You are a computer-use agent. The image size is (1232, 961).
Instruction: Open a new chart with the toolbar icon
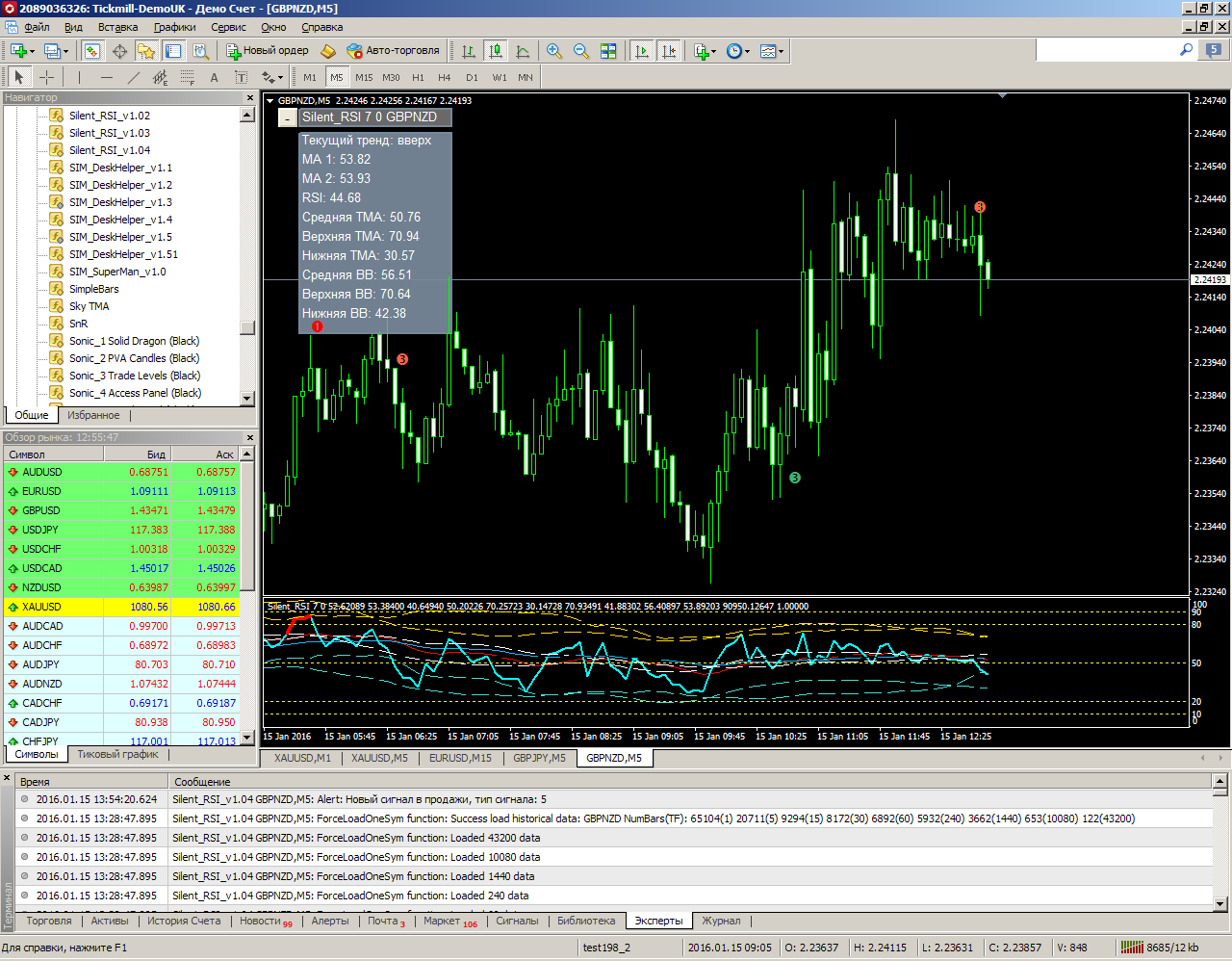17,51
